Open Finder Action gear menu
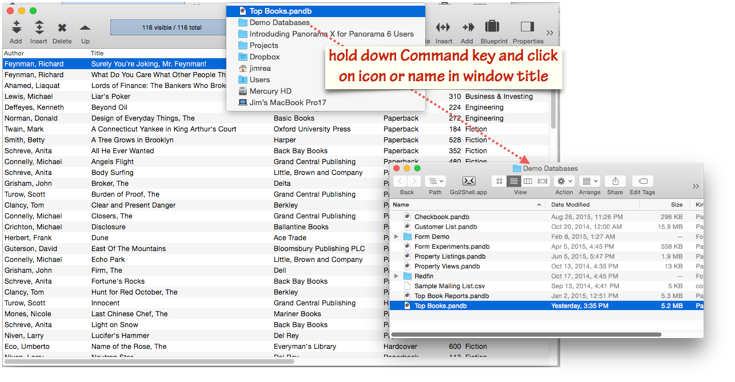 564,181
